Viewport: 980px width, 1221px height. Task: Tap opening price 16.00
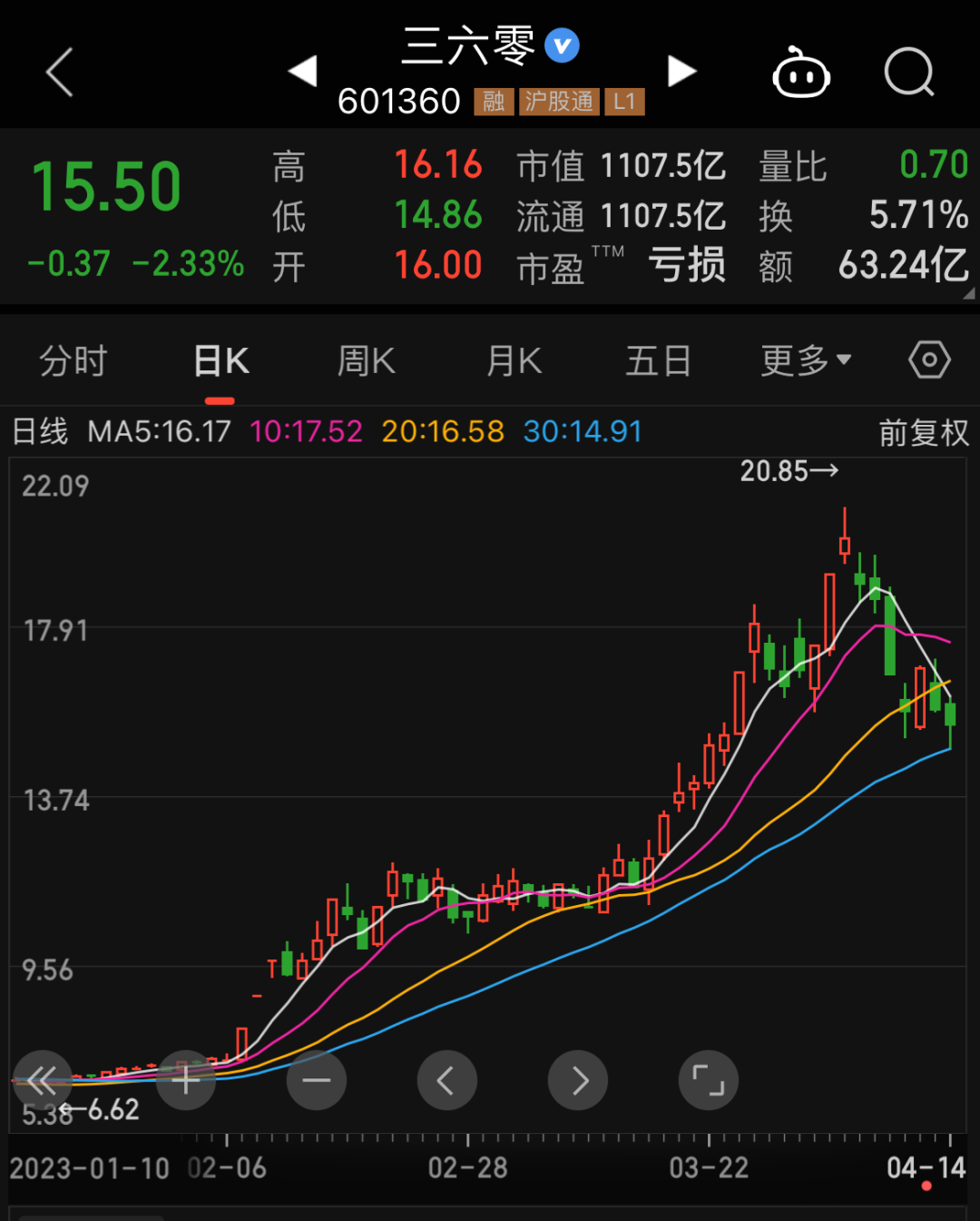coord(438,265)
